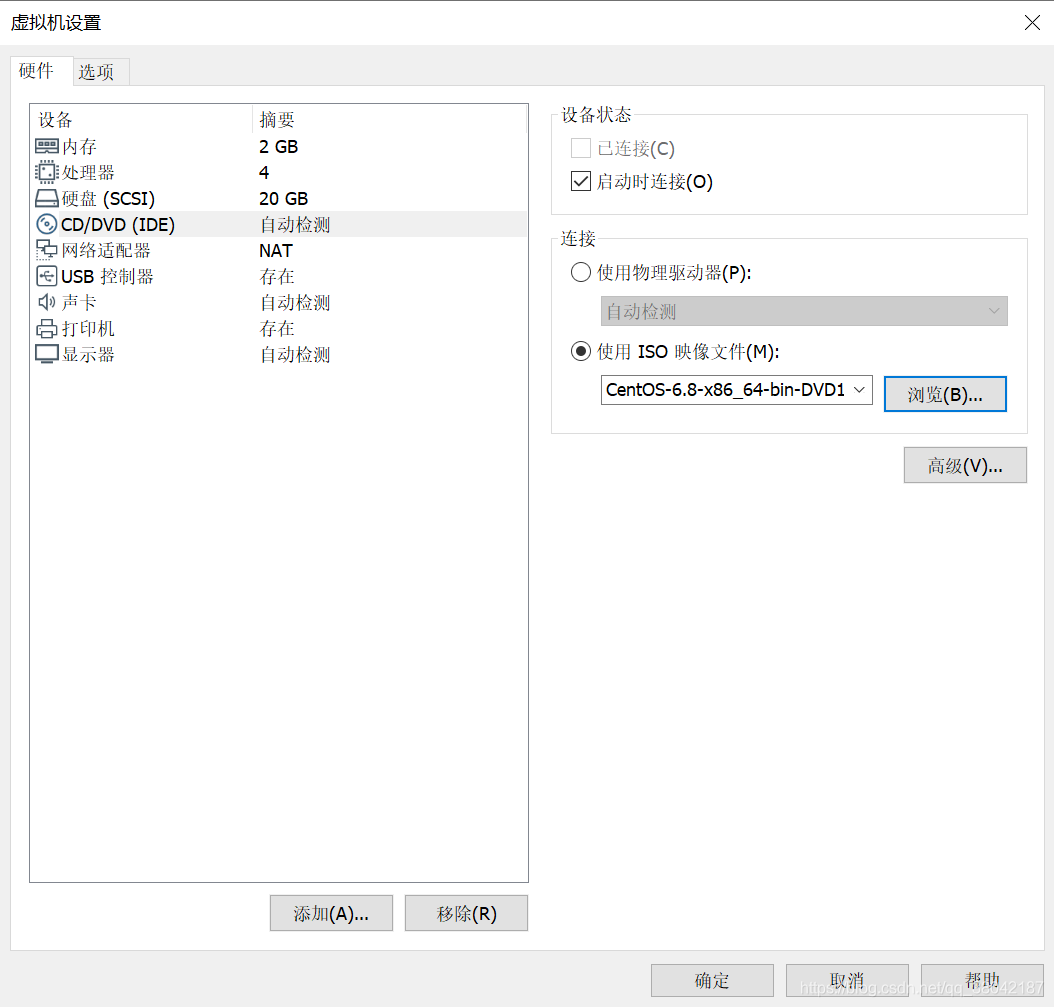Click the 处理器 processor icon

tap(46, 172)
